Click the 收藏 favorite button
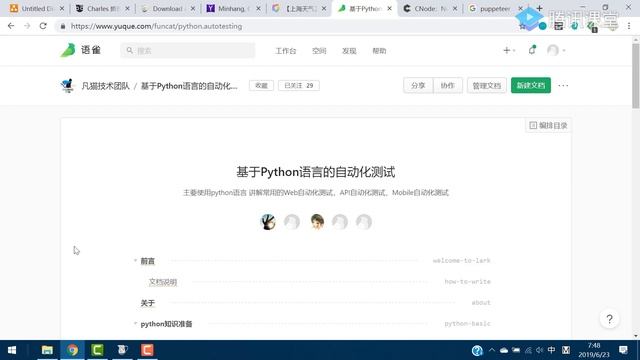The height and width of the screenshot is (360, 640). [261, 85]
